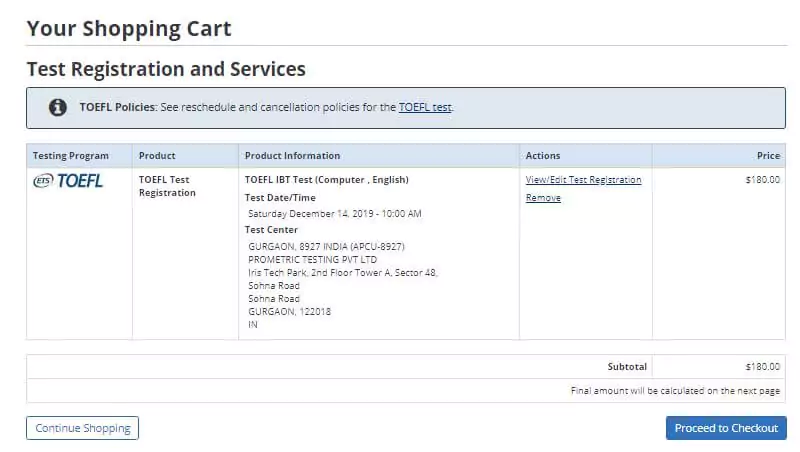Click the Your Shopping Cart heading
800x452 pixels.
[129, 28]
